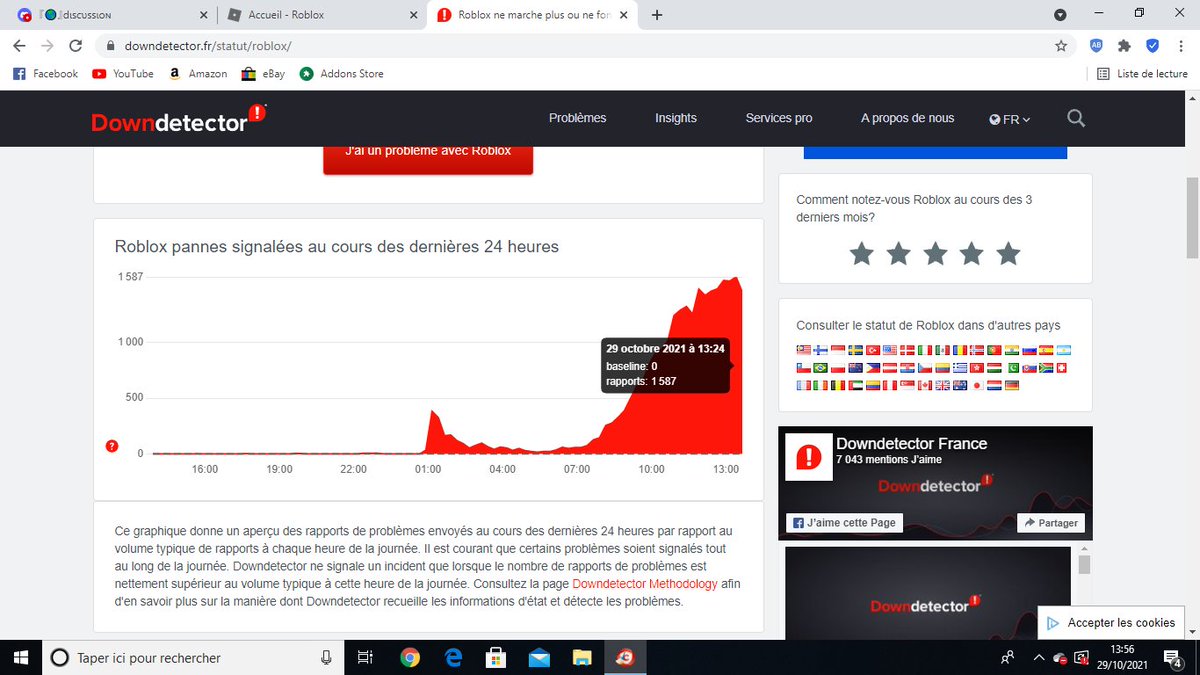Click the AB extension icon in toolbar
Screen dimensions: 1200x675
pos(1096,46)
